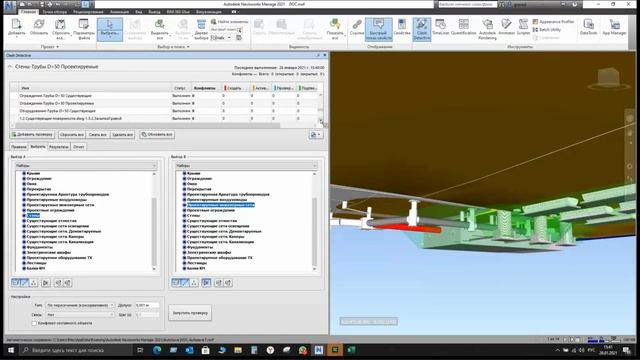Open Batch Utility

(547, 30)
